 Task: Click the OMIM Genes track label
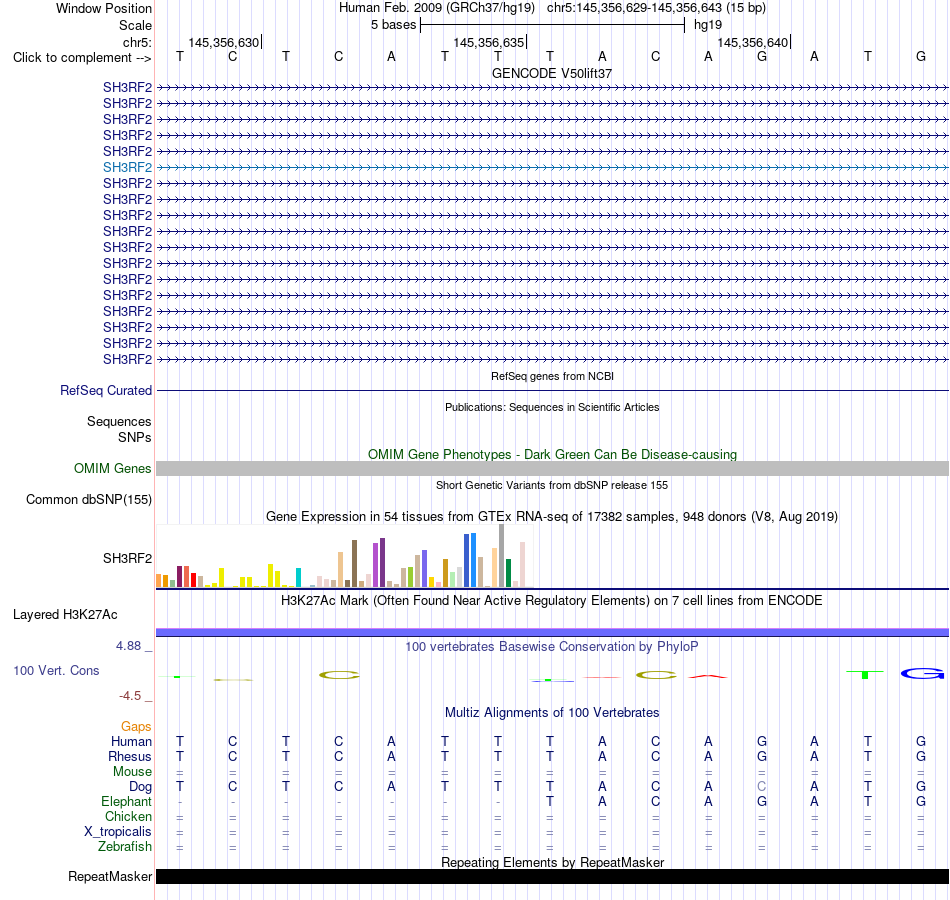(x=112, y=468)
